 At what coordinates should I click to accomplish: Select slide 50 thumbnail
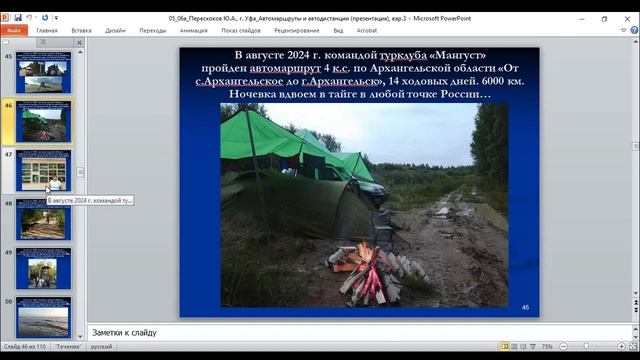click(43, 317)
